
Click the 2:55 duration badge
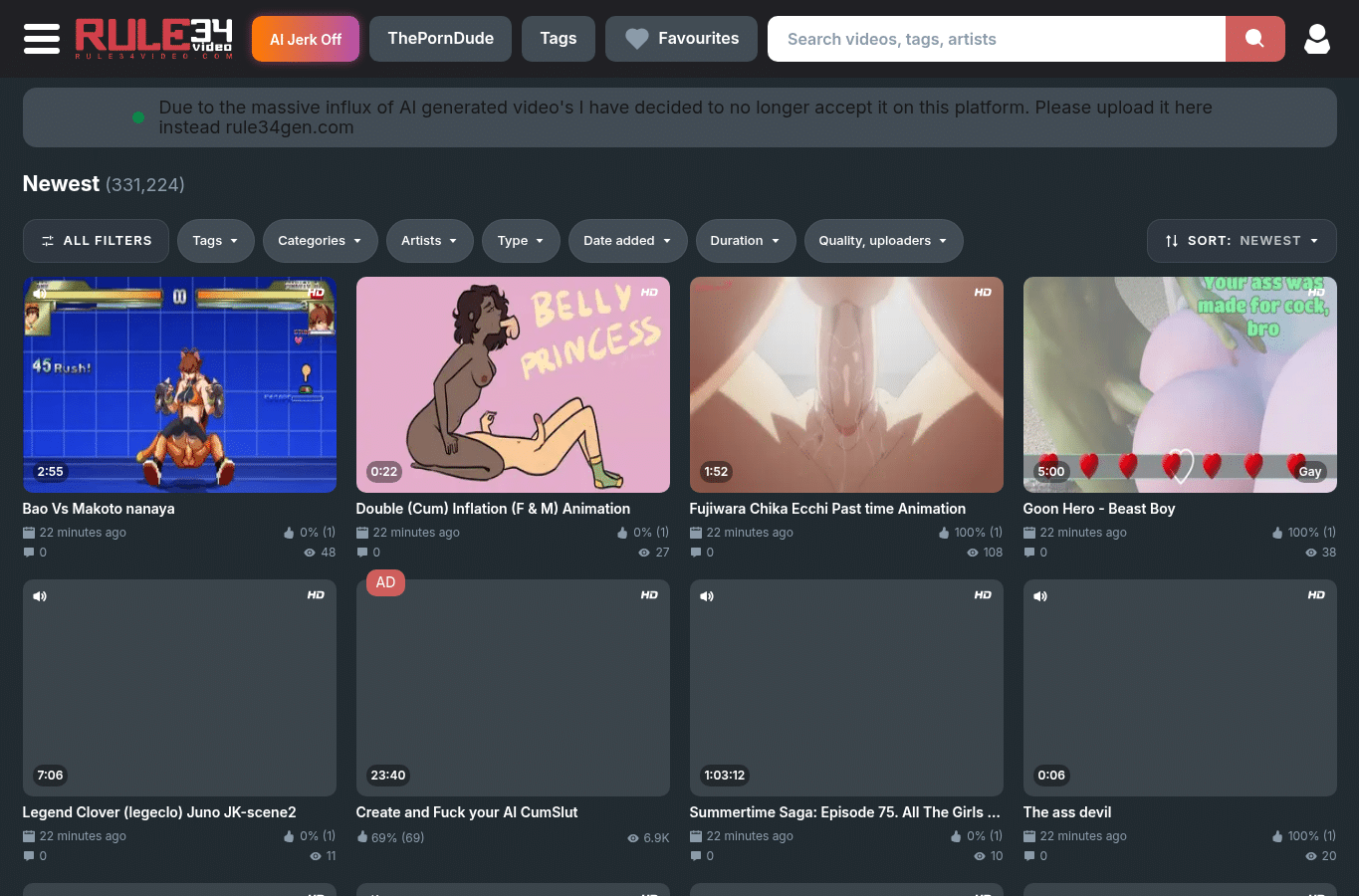(50, 472)
